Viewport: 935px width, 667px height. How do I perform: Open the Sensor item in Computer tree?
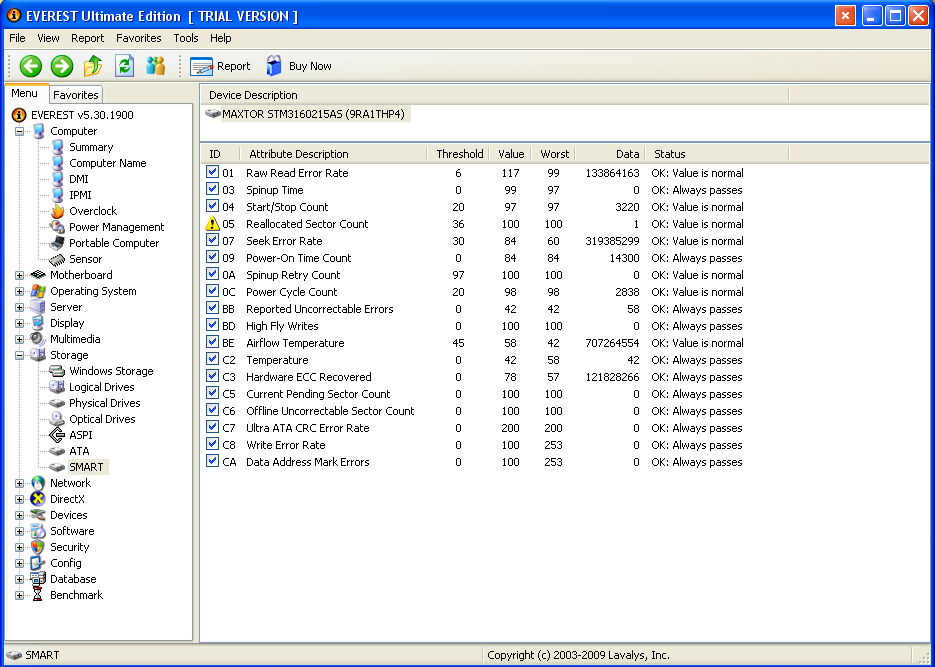85,259
